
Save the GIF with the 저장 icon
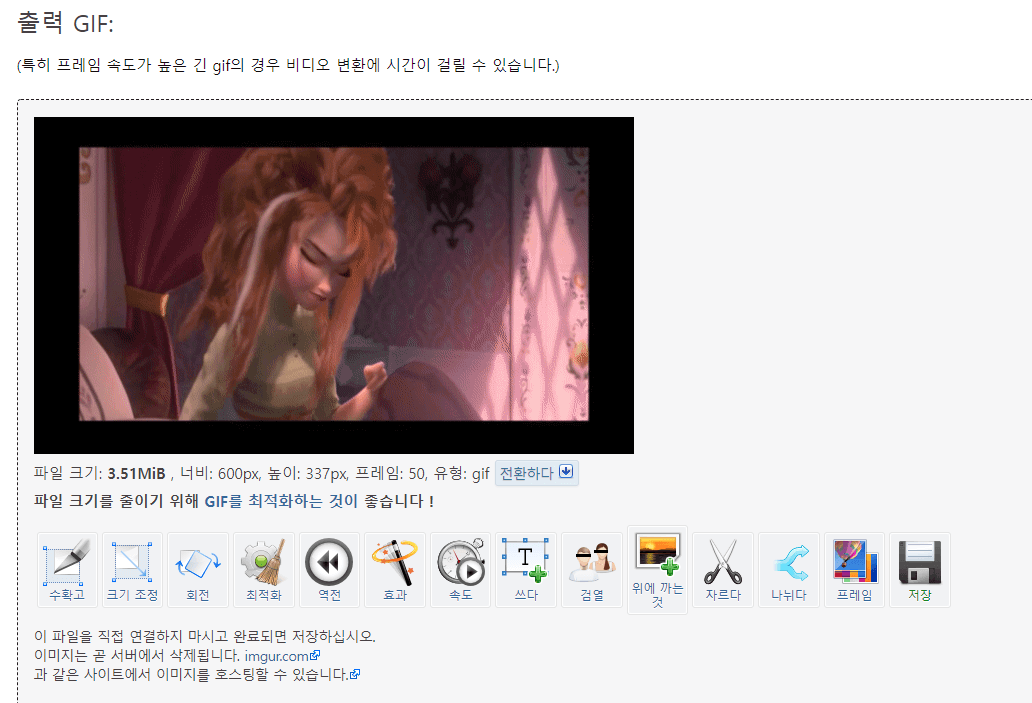click(919, 569)
